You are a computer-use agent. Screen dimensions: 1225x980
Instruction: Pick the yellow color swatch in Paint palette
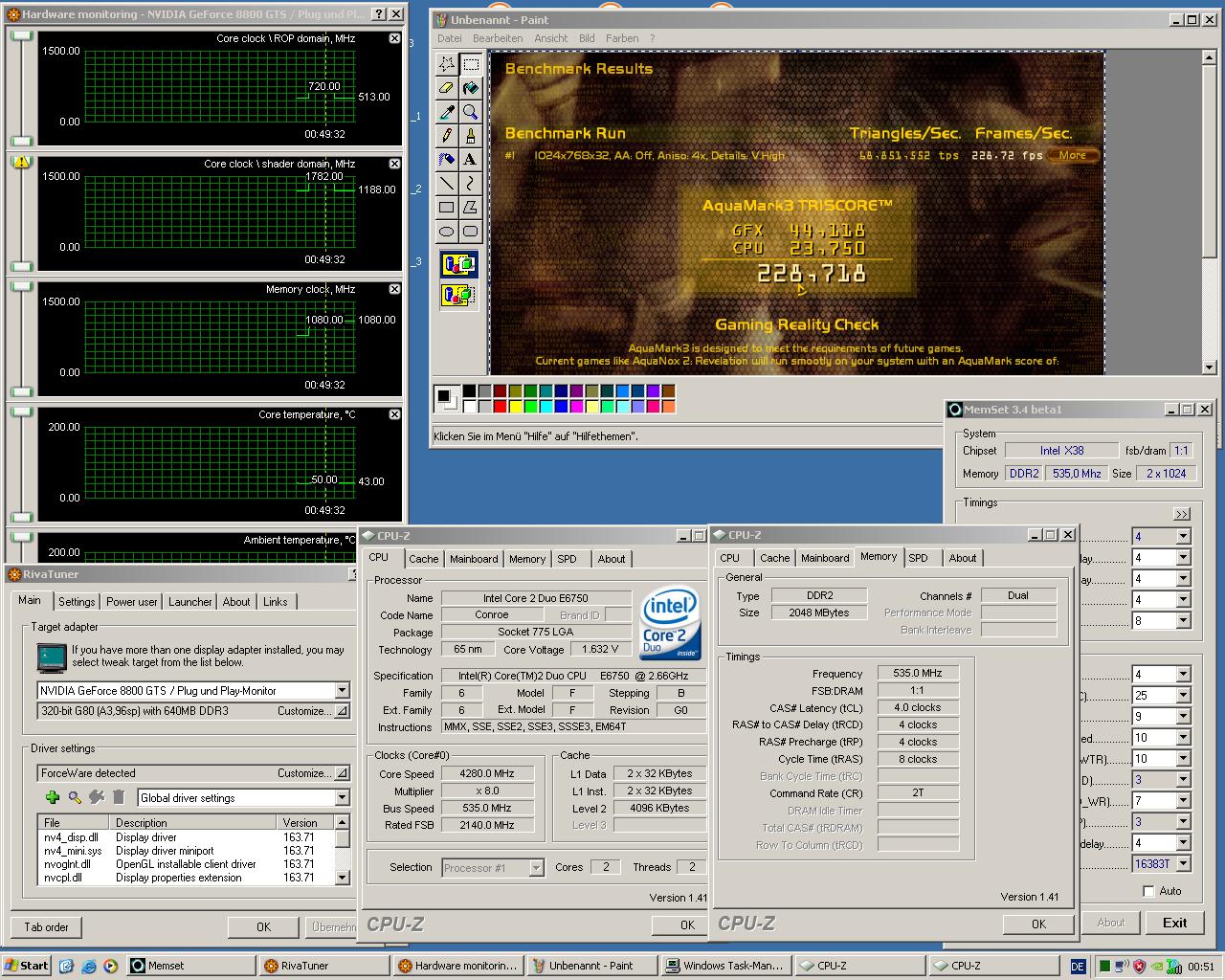(516, 406)
